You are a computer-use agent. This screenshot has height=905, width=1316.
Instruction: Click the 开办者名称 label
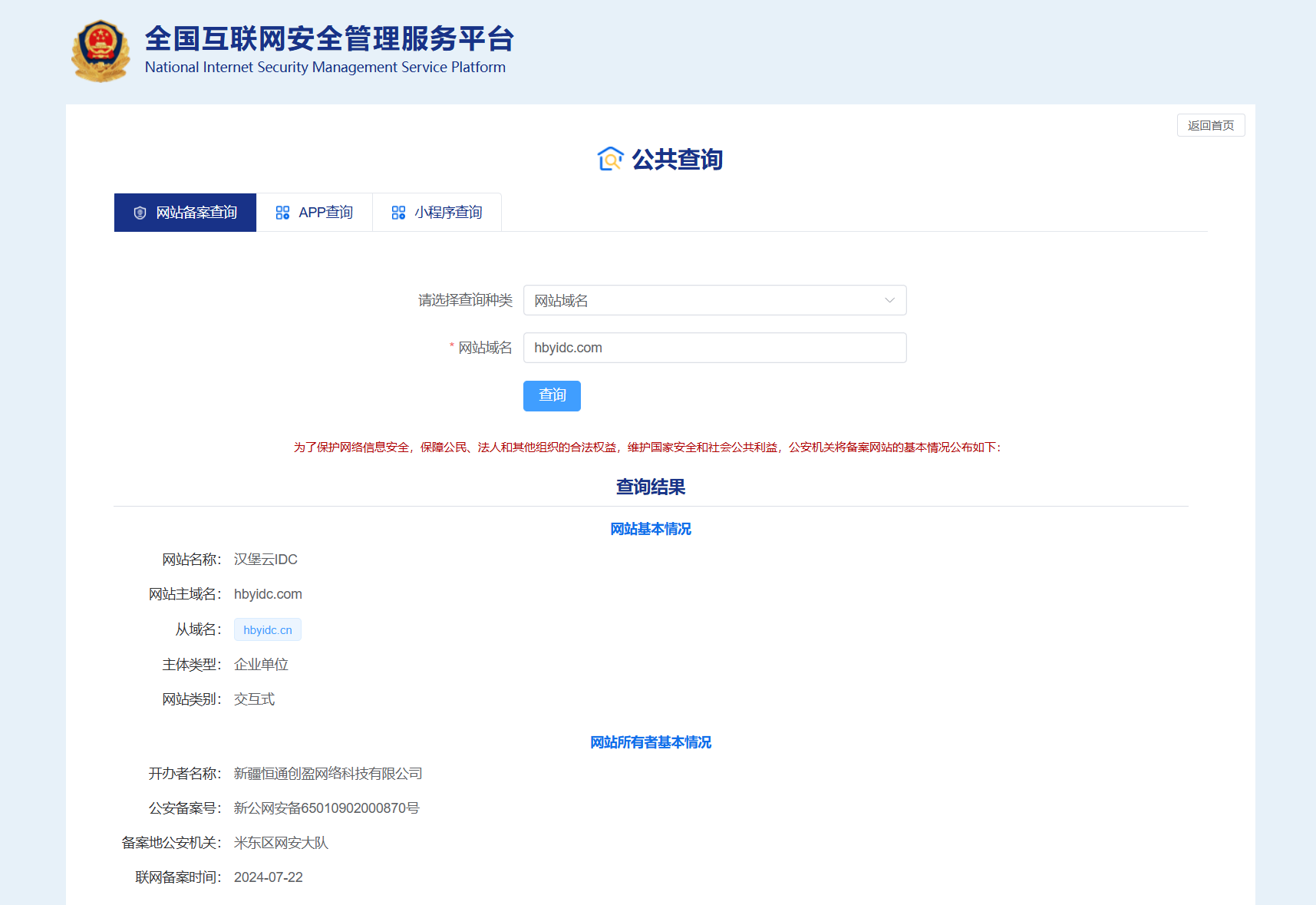point(185,774)
